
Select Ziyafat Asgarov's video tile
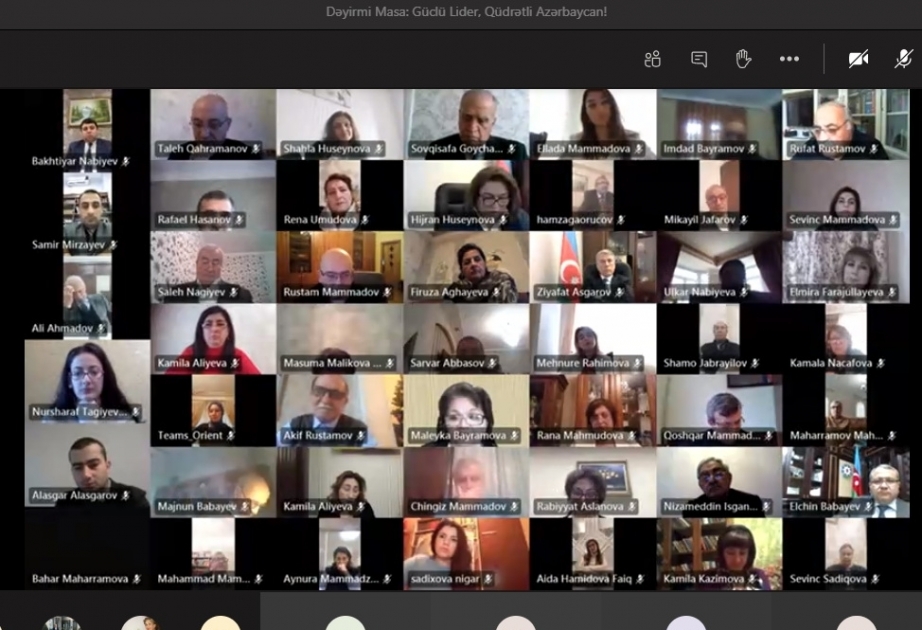point(593,267)
